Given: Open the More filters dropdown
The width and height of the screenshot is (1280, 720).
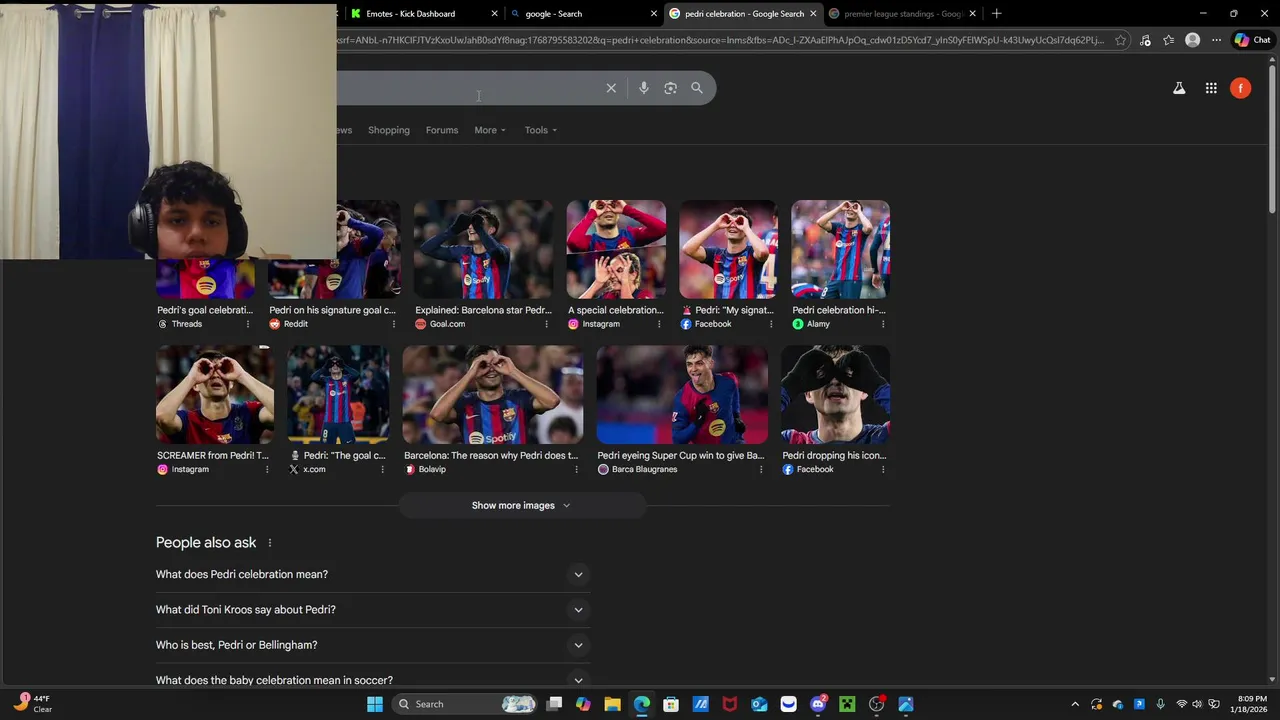Looking at the screenshot, I should click(x=490, y=130).
